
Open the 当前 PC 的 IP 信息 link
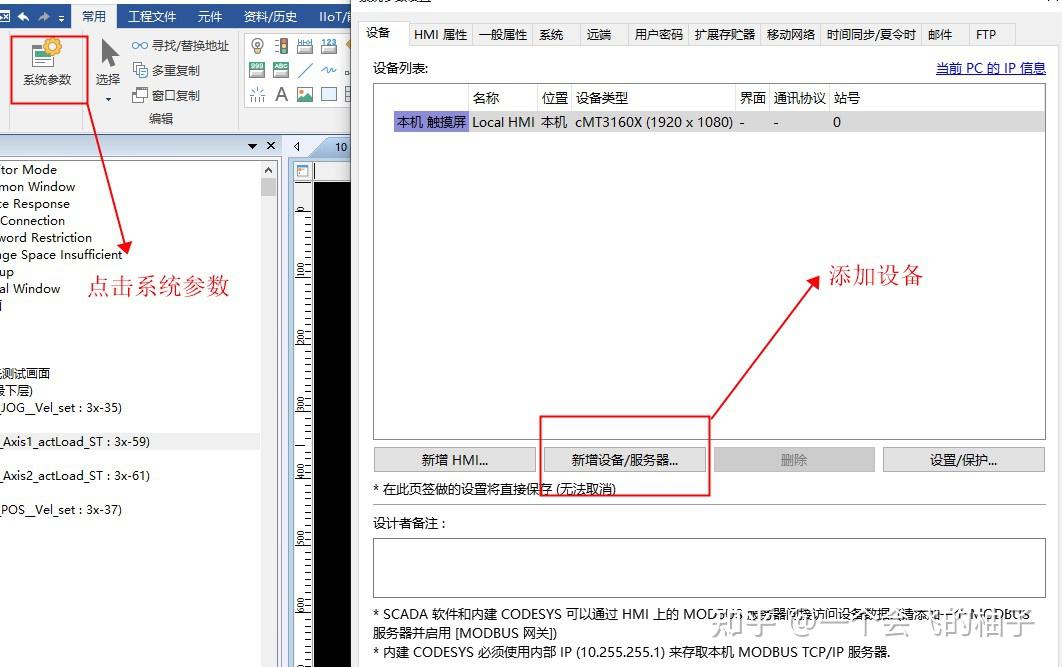click(990, 68)
